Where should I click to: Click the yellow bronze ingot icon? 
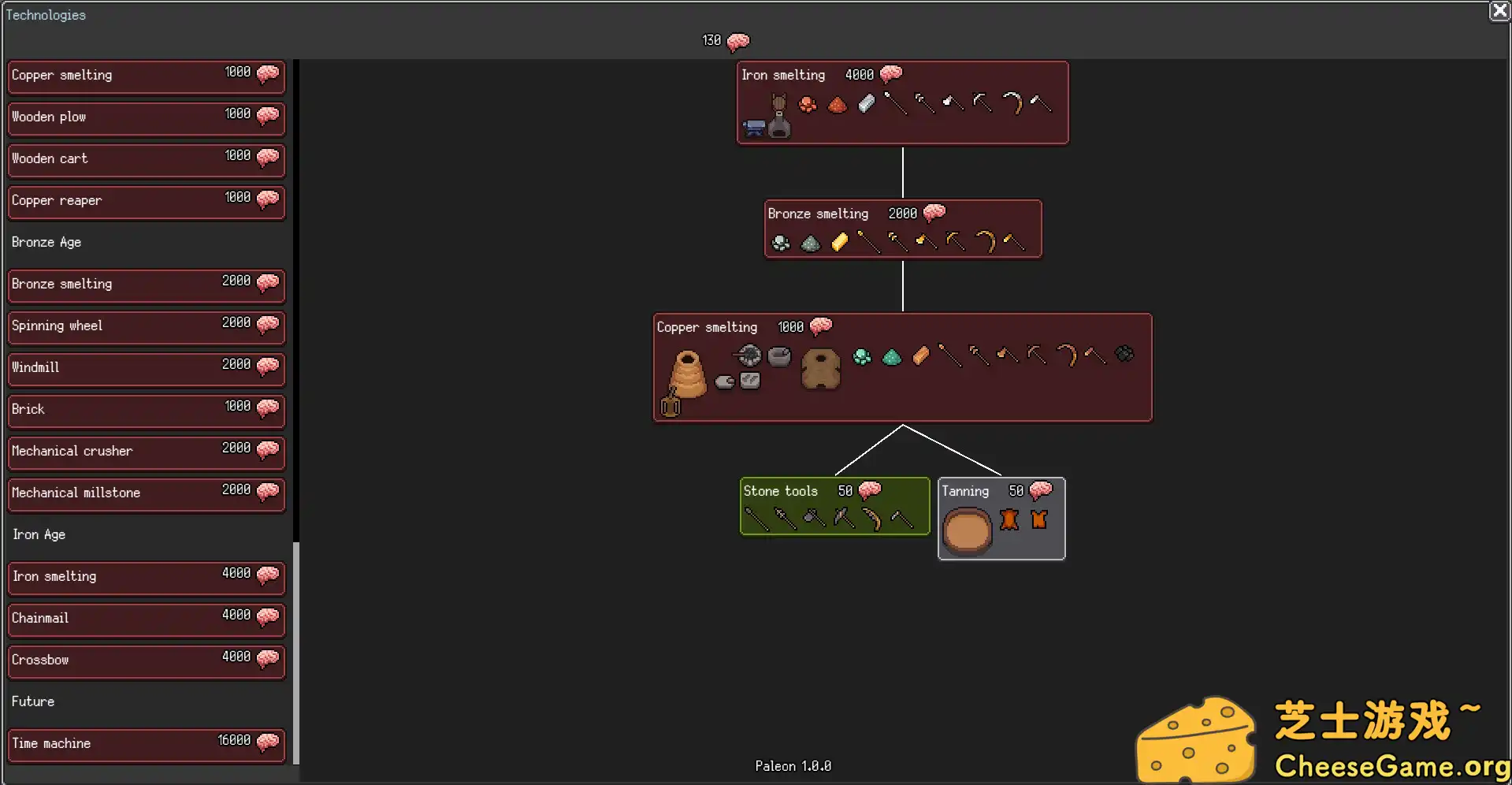pos(840,242)
